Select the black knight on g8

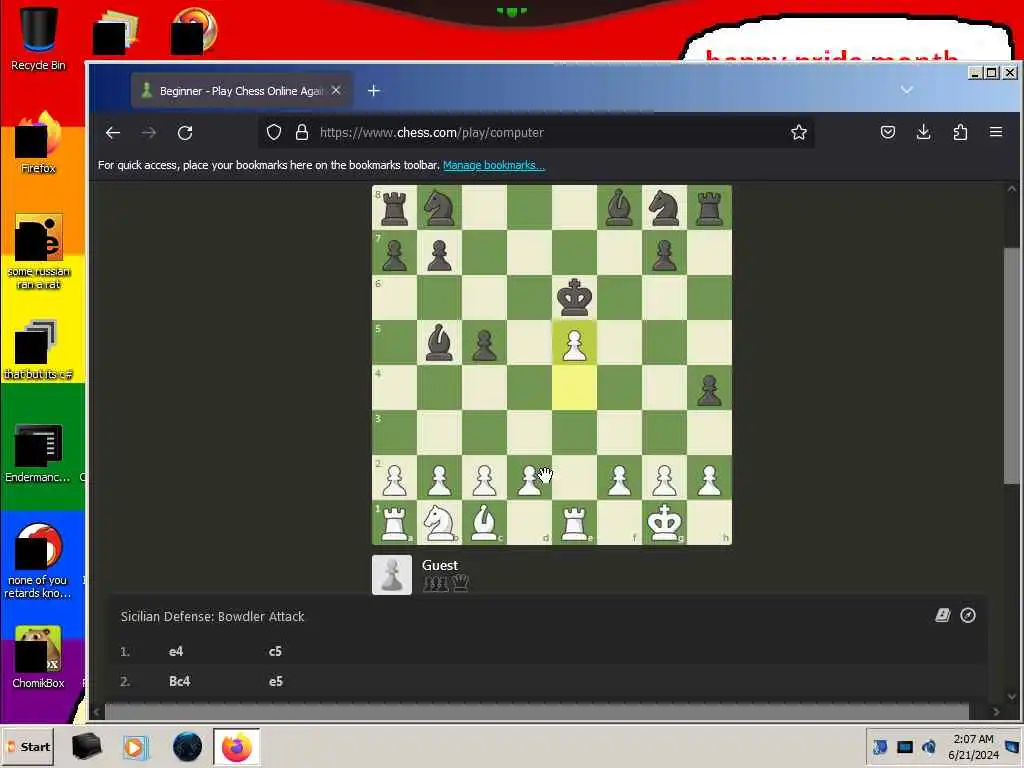click(664, 208)
